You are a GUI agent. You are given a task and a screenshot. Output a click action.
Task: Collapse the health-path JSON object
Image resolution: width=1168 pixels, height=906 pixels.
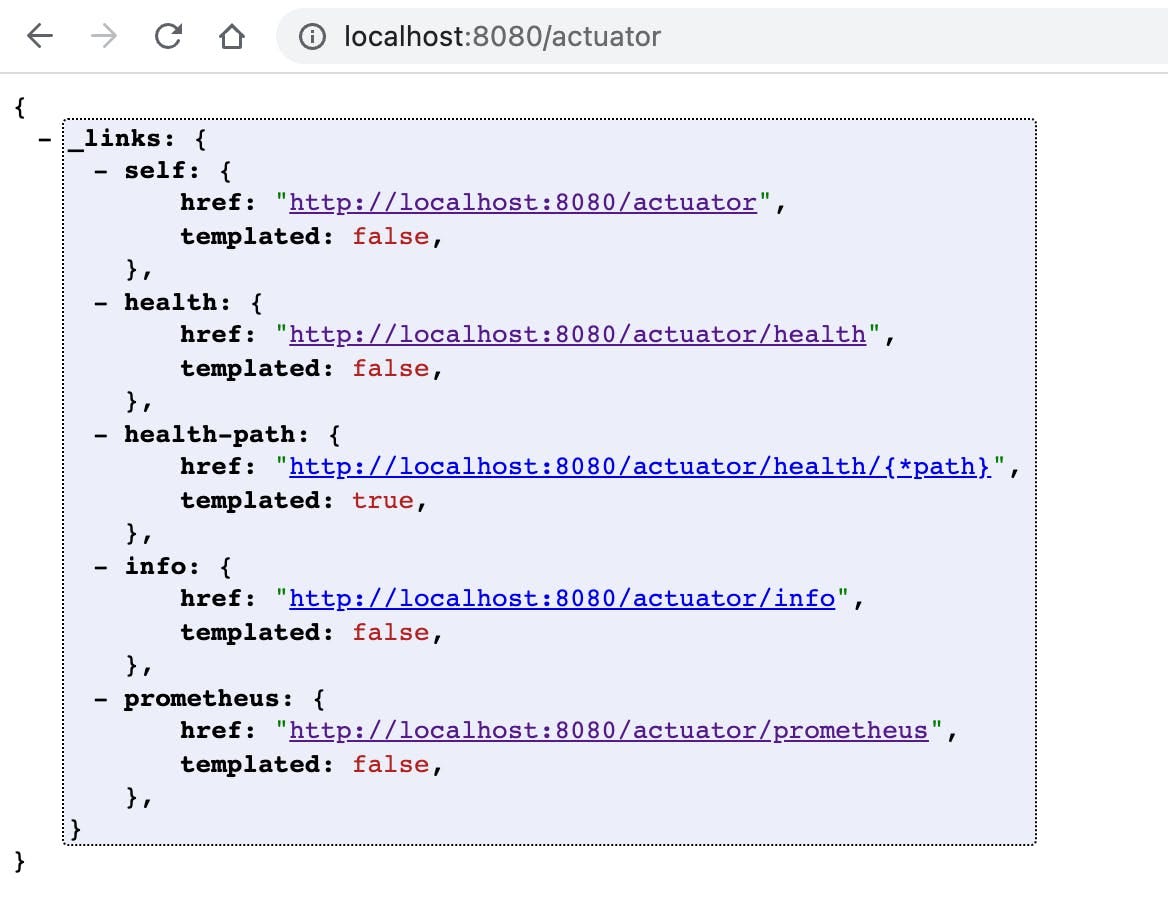[x=100, y=435]
